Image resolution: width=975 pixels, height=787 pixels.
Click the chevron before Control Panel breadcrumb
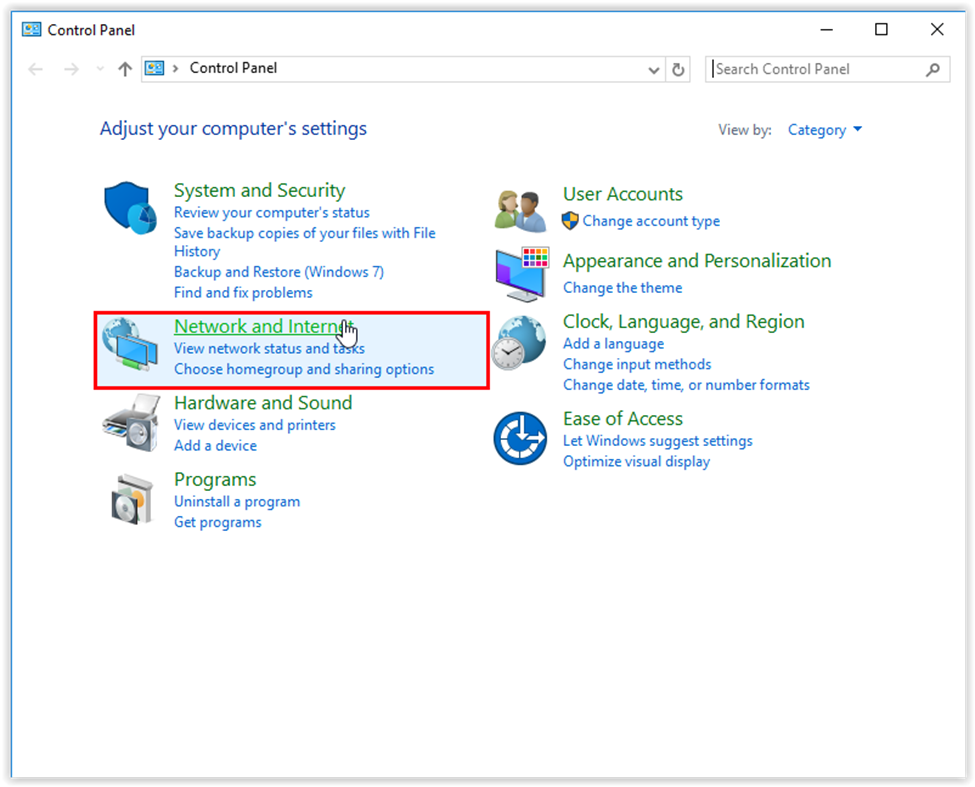pos(176,68)
